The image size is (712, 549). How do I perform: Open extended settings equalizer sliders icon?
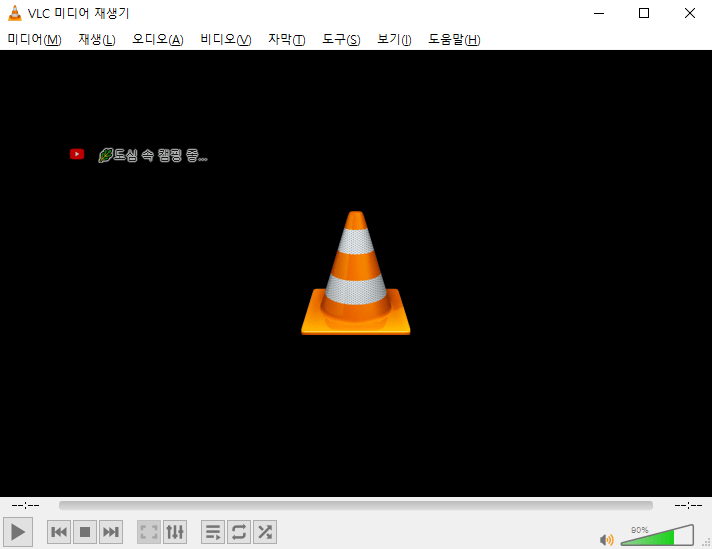point(175,532)
